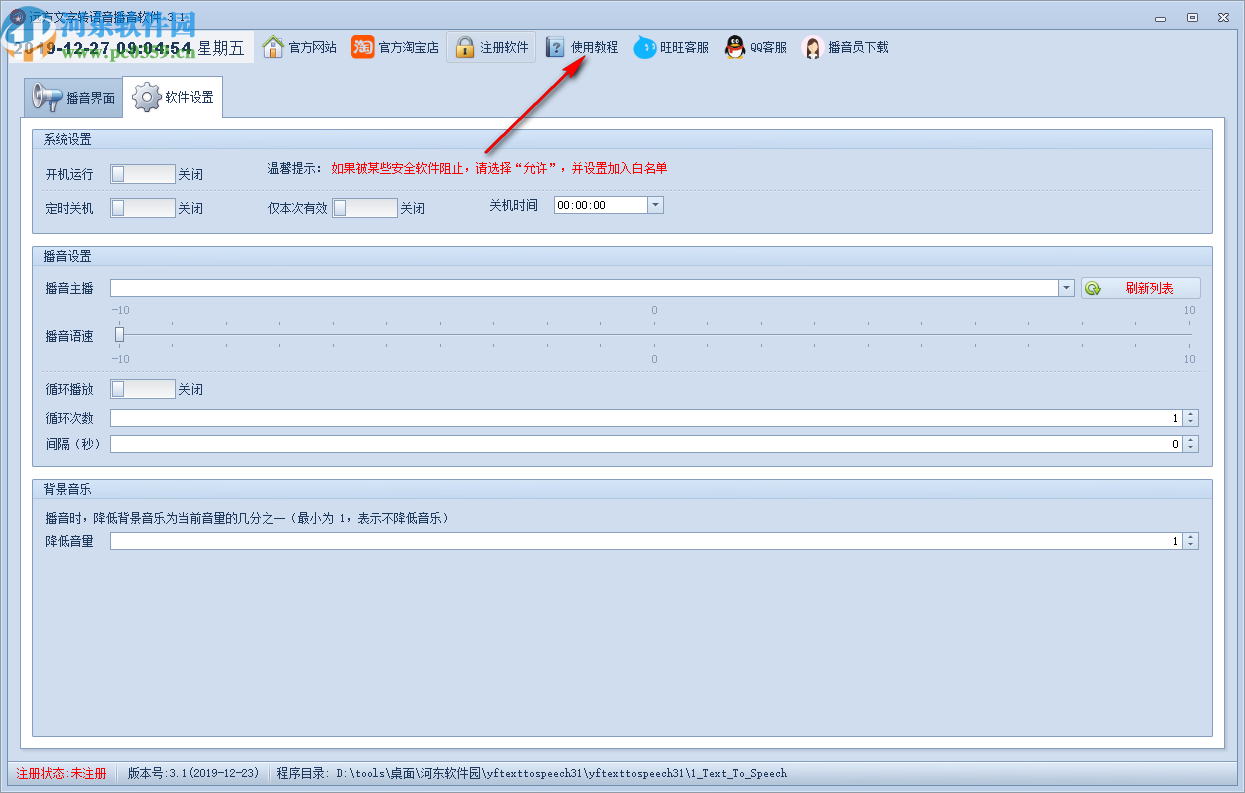Click the megaphone icon on 播音界面 tab

47,97
